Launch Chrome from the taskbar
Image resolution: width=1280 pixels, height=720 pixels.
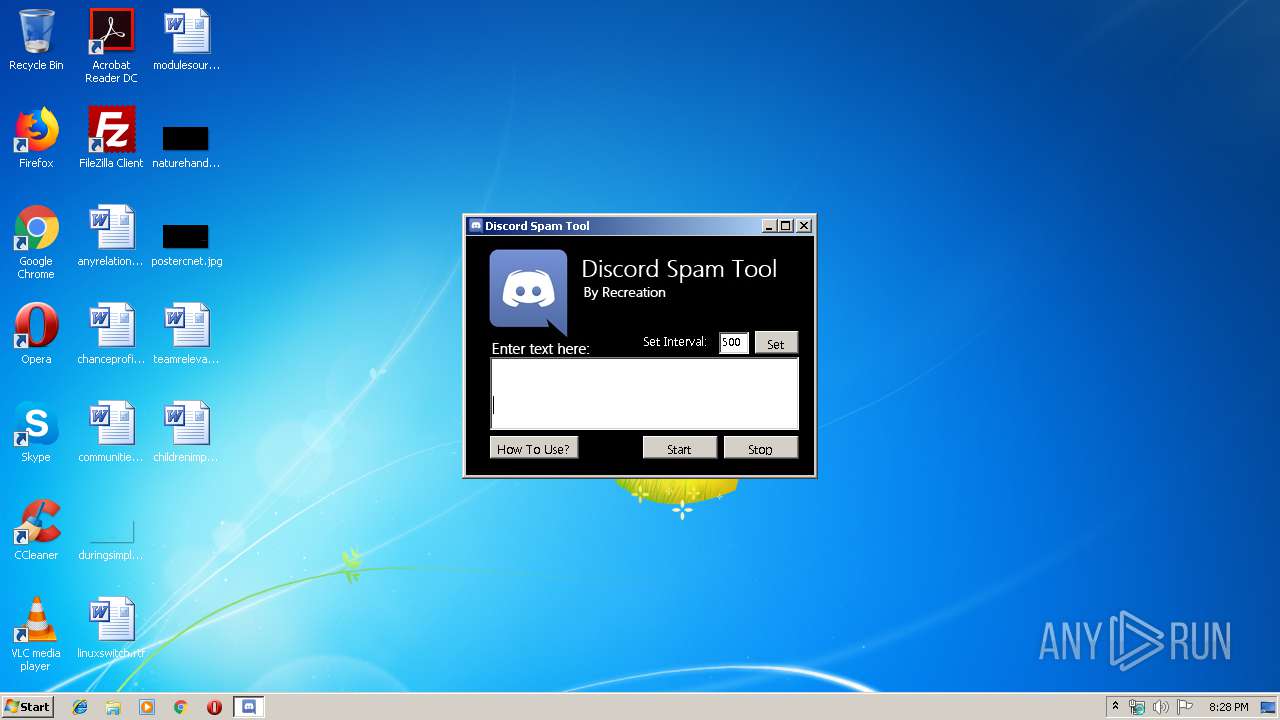[x=180, y=707]
